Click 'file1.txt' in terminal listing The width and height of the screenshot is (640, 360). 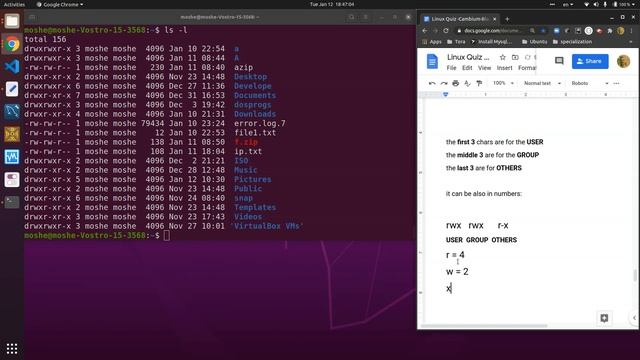coord(255,133)
